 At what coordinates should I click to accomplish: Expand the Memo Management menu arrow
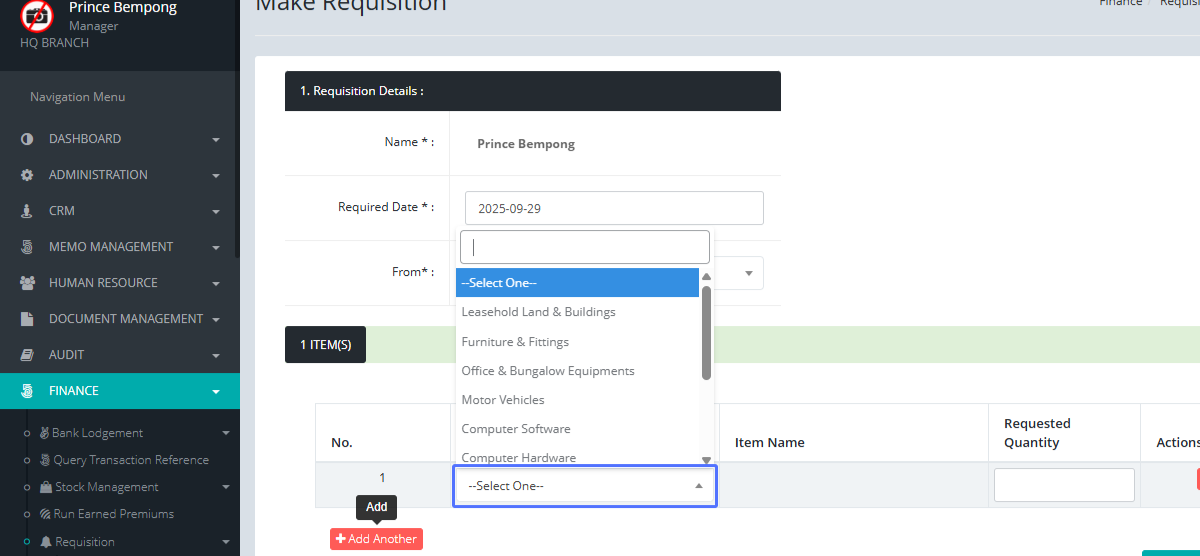[216, 248]
